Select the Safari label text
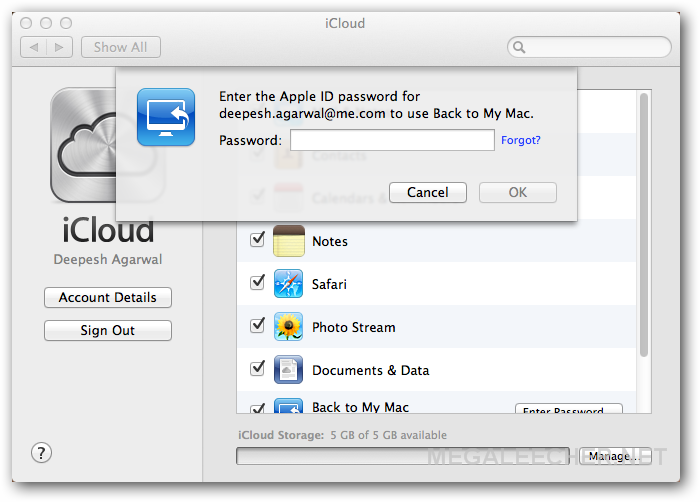700x502 pixels. point(329,284)
